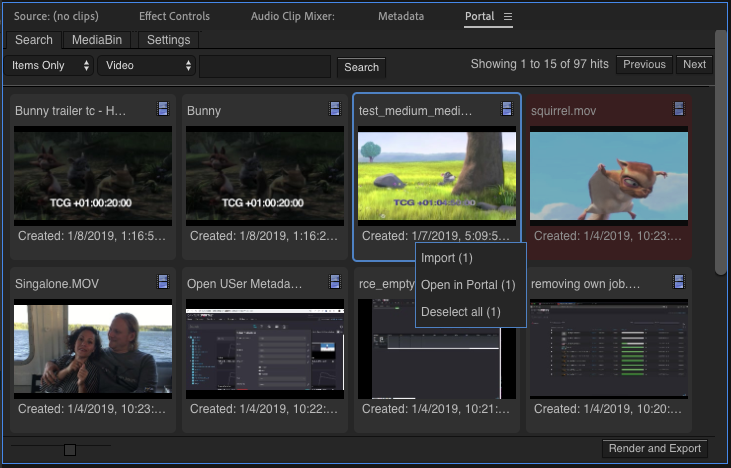
Task: Select the Source (no clips) panel tab
Action: tap(56, 16)
